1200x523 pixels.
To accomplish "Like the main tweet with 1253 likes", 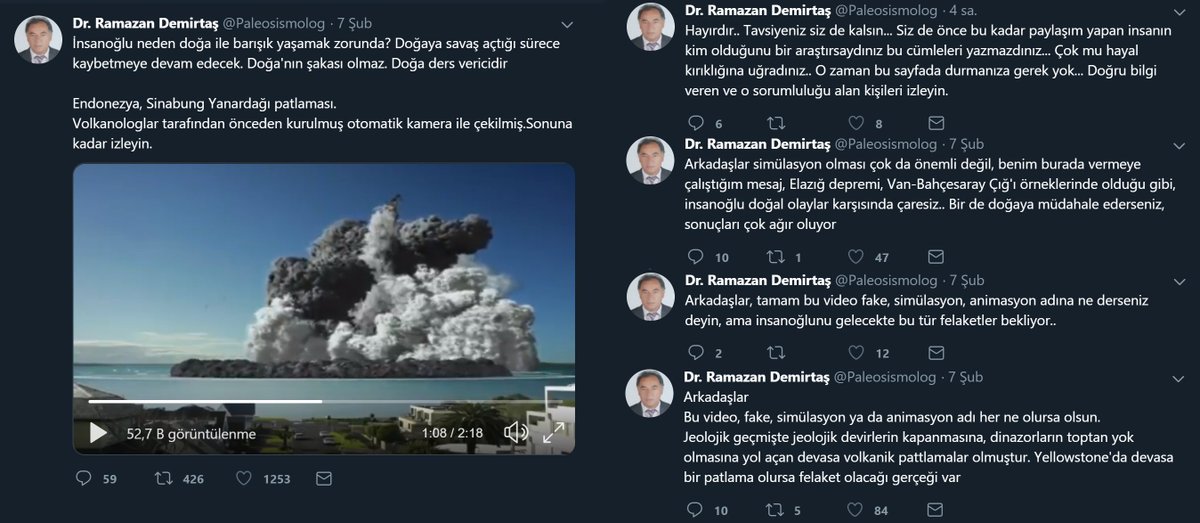I will 243,479.
